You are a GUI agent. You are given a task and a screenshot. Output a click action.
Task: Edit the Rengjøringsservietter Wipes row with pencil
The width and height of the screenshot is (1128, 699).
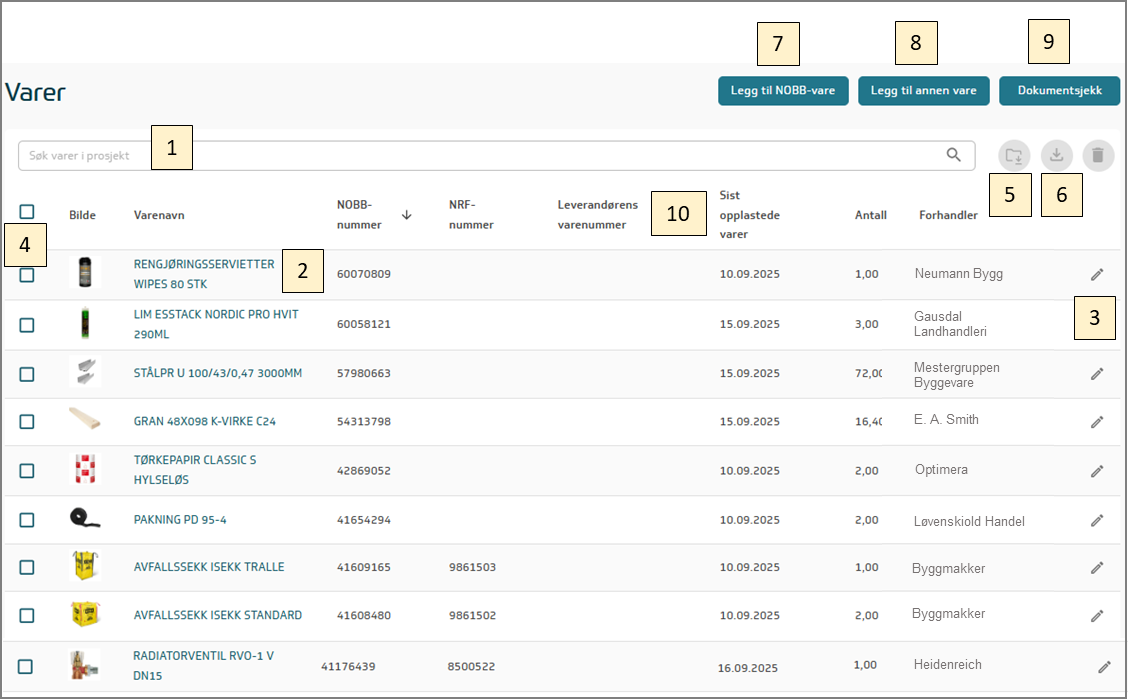[1097, 274]
